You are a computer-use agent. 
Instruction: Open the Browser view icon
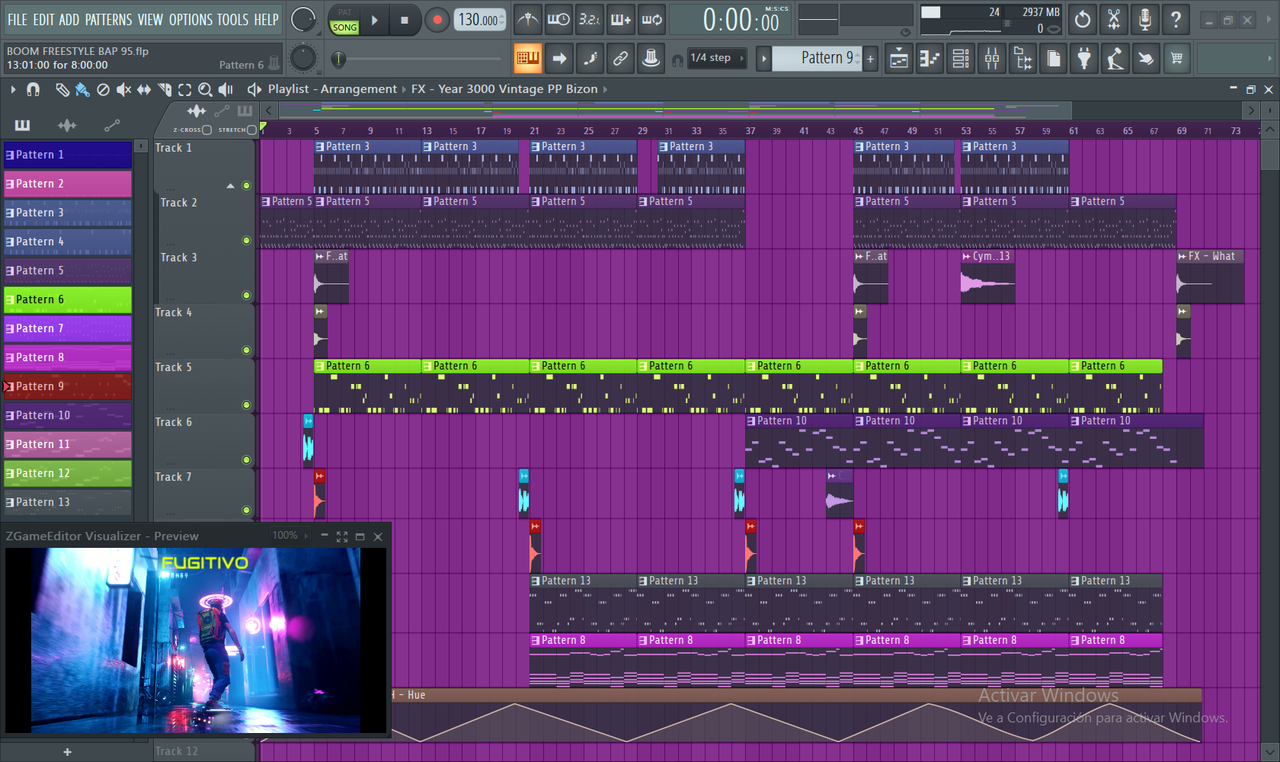(1023, 59)
